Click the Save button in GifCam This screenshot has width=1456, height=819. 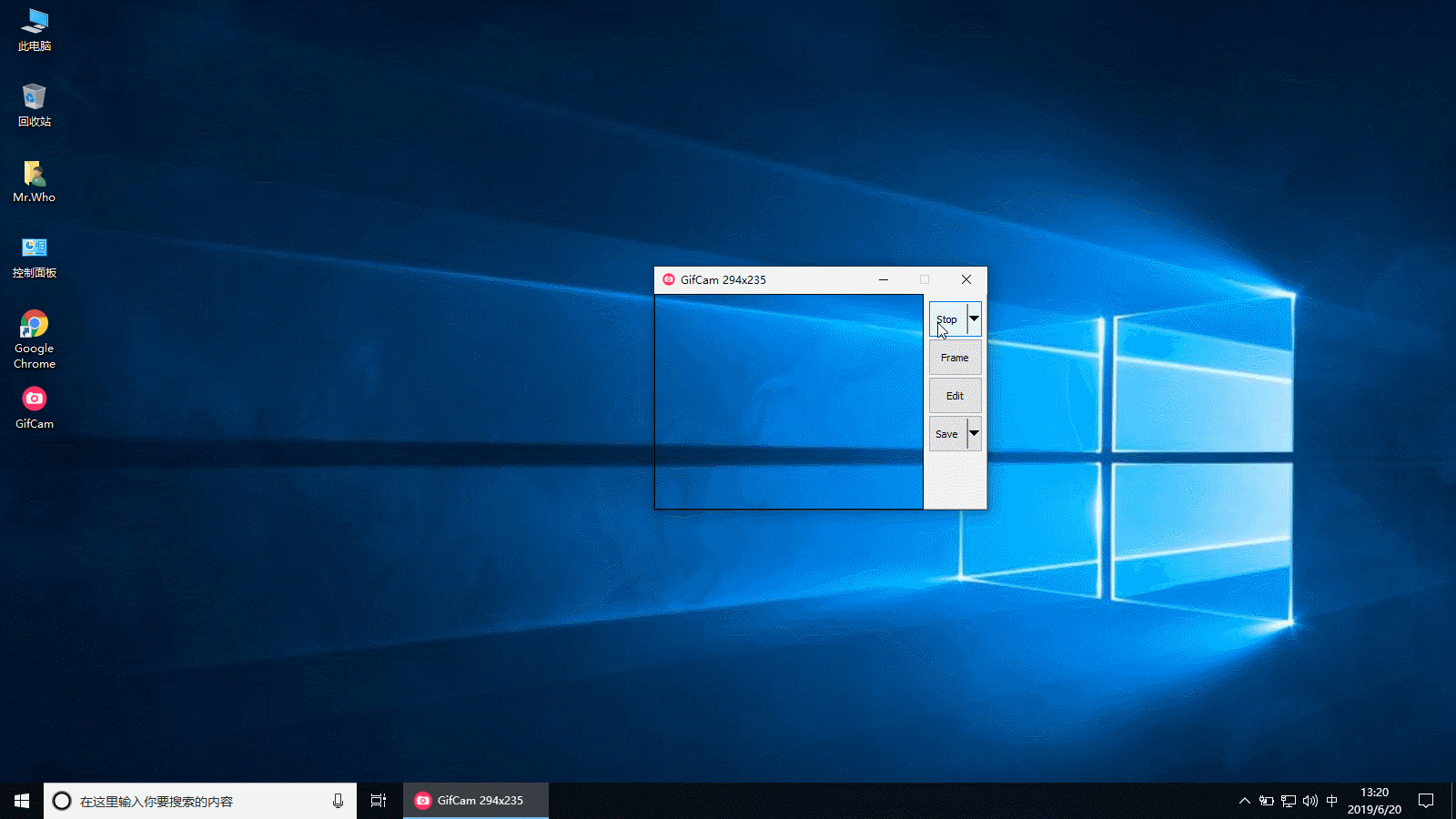[x=947, y=434]
